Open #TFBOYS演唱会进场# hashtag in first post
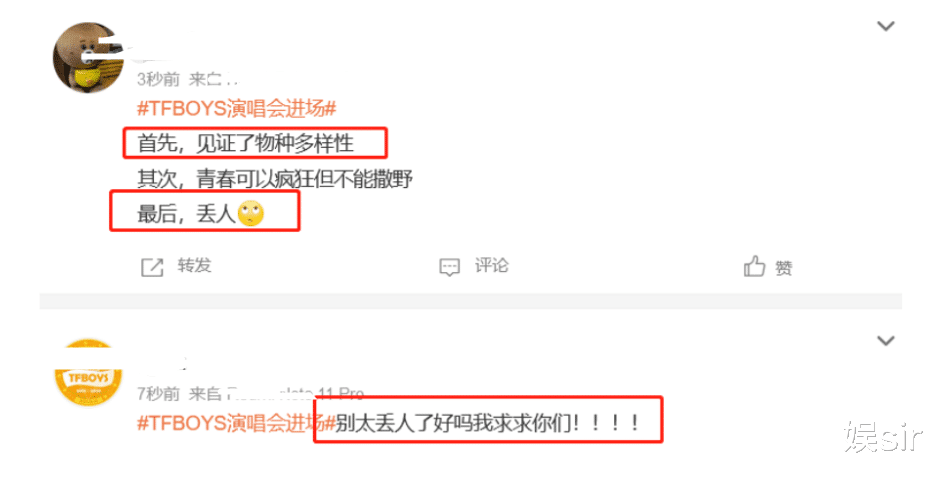This screenshot has width=940, height=477. tap(237, 108)
